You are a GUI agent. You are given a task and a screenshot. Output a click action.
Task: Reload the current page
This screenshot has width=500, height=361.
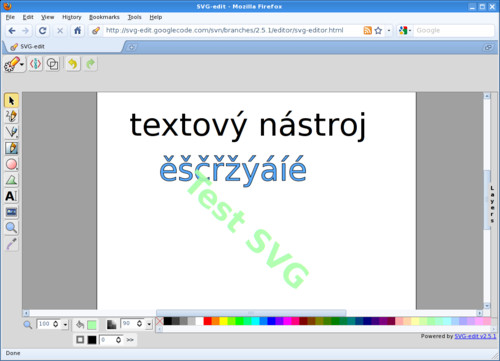pos(42,31)
